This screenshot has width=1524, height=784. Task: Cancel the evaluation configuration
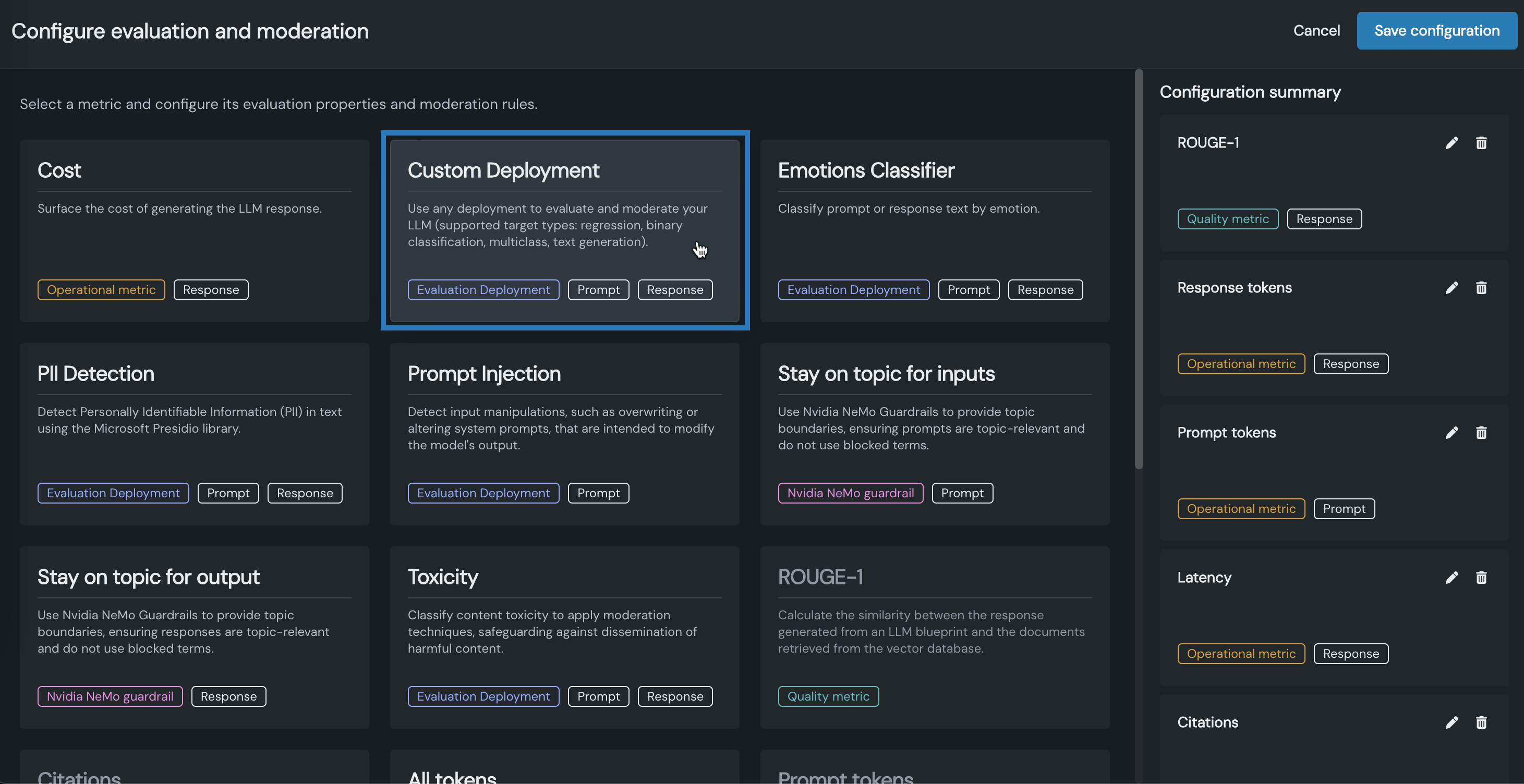pyautogui.click(x=1316, y=31)
